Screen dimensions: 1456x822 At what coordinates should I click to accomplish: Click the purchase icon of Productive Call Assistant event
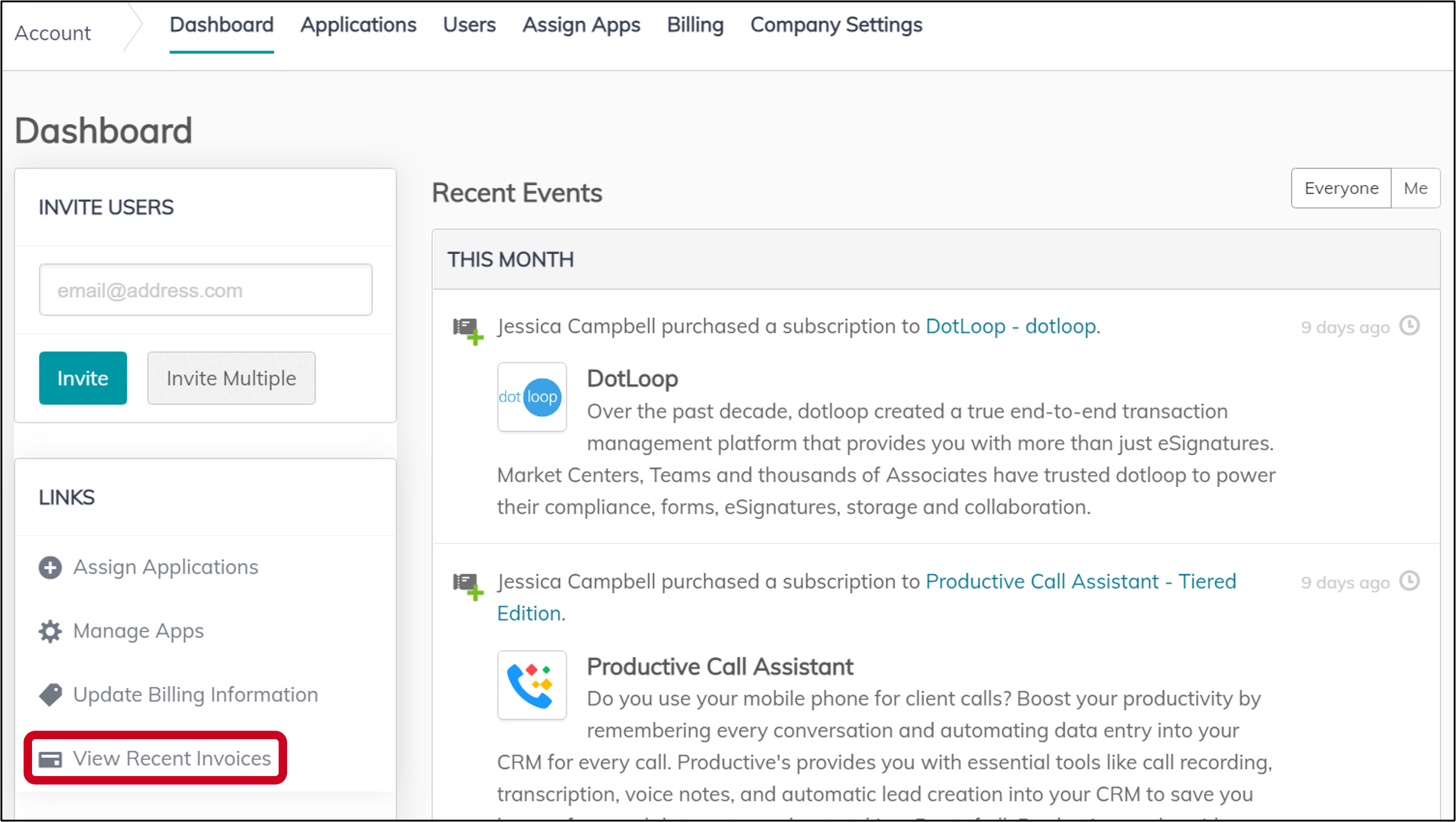click(468, 586)
